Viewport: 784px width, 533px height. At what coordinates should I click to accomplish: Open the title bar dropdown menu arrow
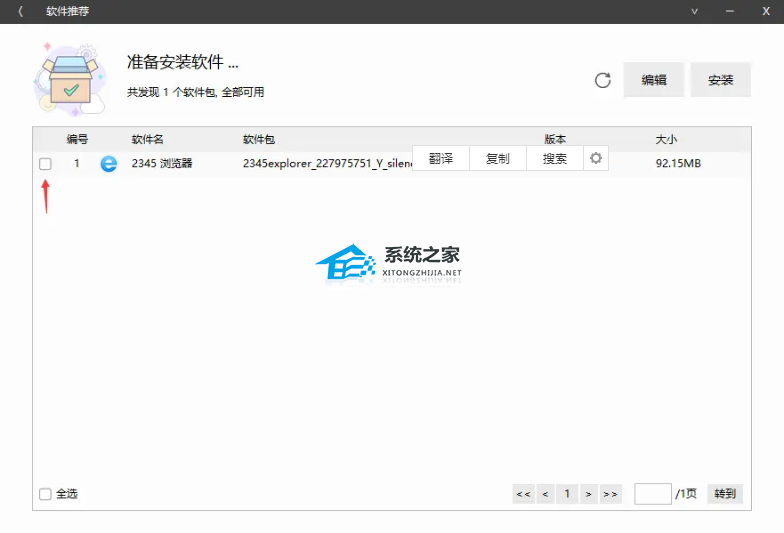click(694, 11)
